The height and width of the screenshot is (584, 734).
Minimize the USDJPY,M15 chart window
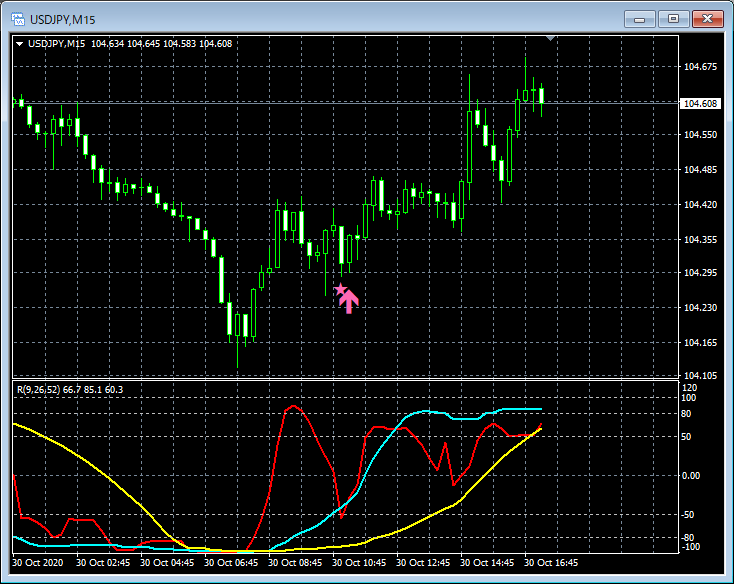pyautogui.click(x=639, y=19)
